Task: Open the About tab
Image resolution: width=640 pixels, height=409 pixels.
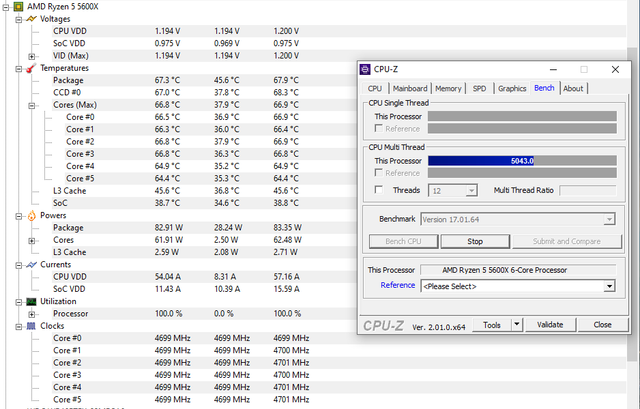Action: click(573, 89)
